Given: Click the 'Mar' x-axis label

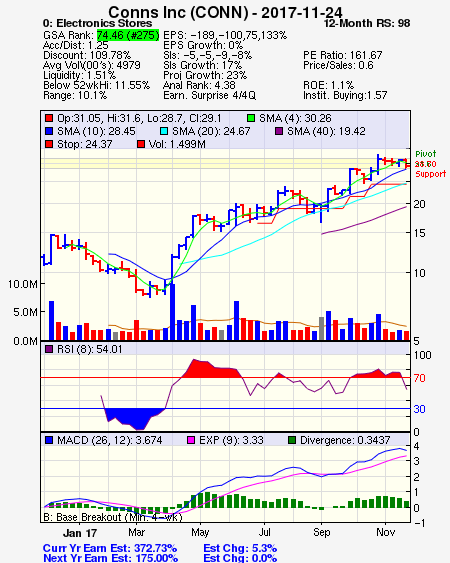Looking at the screenshot, I should (136, 532).
